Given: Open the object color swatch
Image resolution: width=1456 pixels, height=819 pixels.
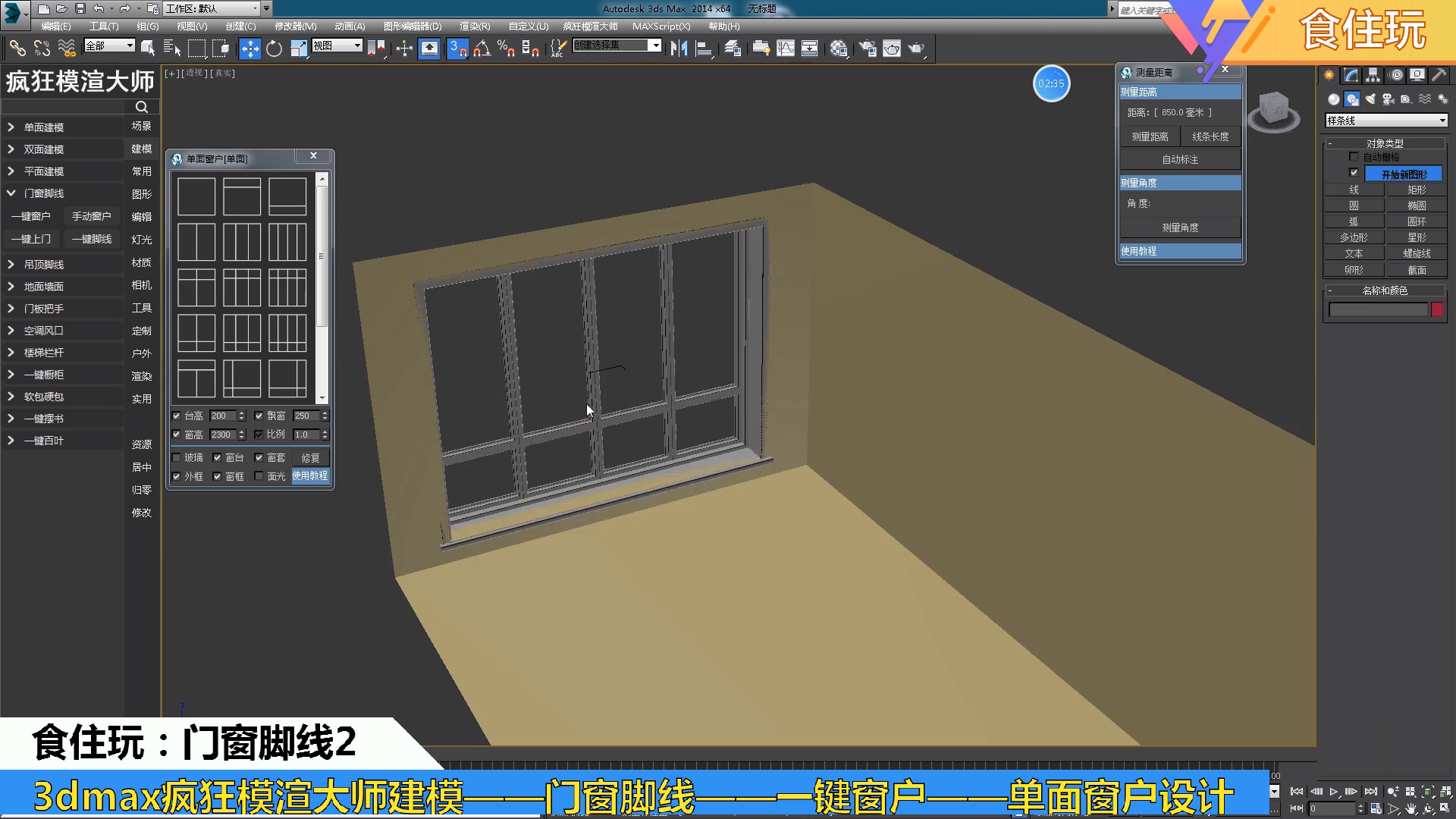Looking at the screenshot, I should [1439, 309].
